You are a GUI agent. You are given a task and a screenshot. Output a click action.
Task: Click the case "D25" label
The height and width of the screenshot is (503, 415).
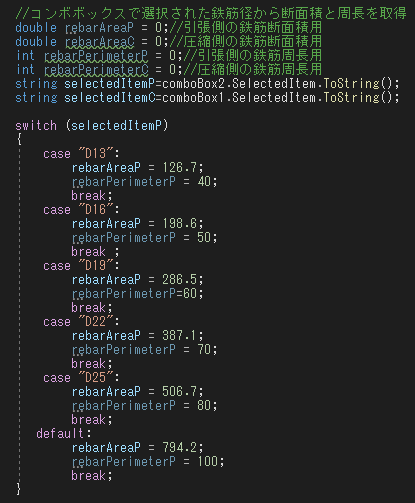pyautogui.click(x=81, y=378)
